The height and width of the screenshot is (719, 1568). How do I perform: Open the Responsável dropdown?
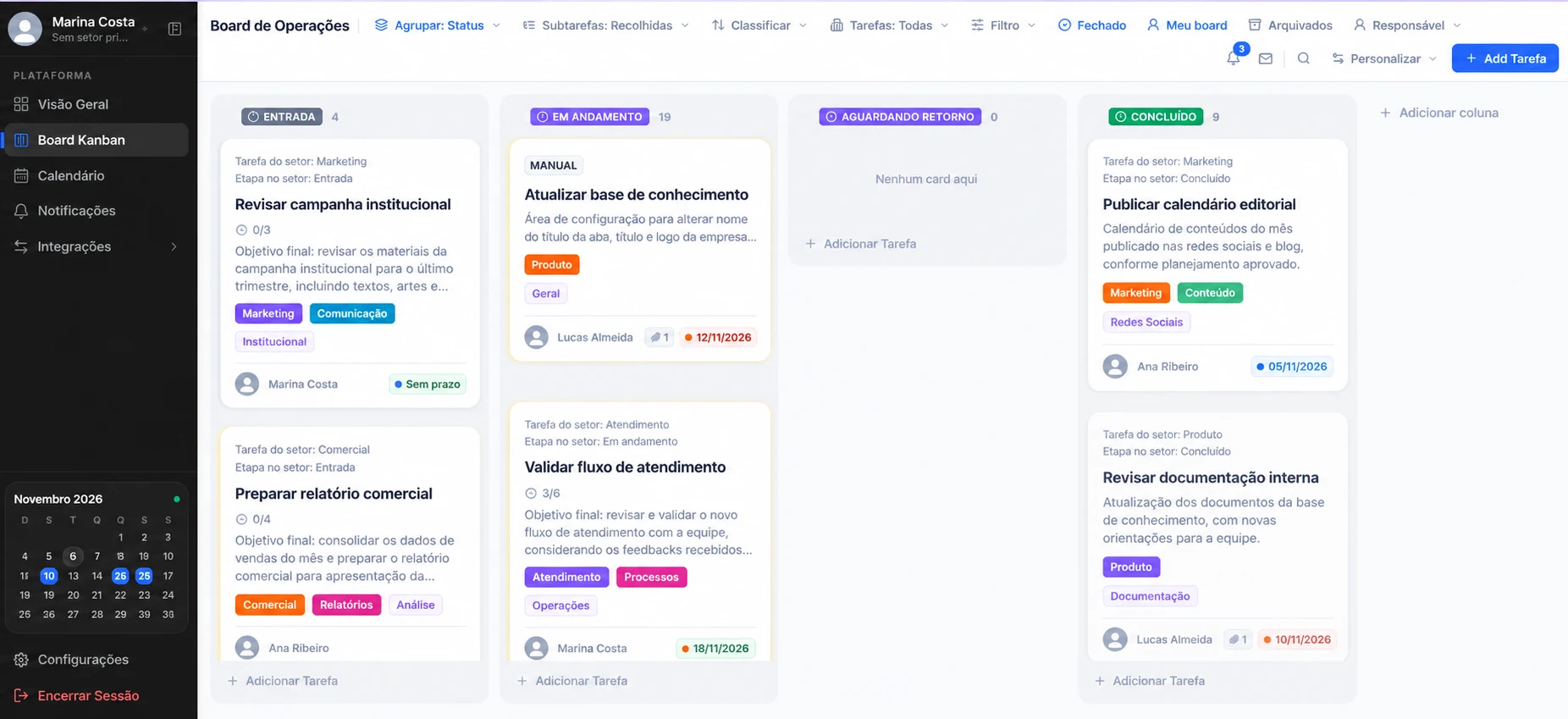tap(1407, 25)
